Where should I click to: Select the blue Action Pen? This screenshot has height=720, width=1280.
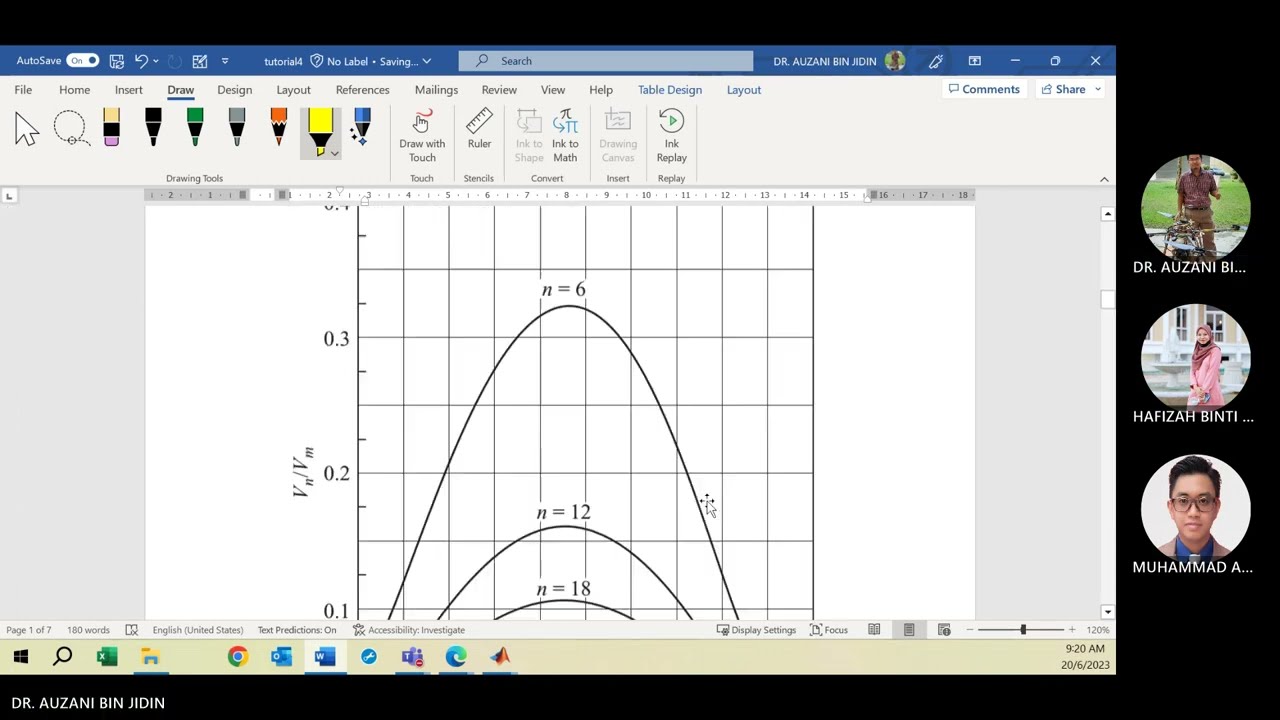tap(362, 129)
